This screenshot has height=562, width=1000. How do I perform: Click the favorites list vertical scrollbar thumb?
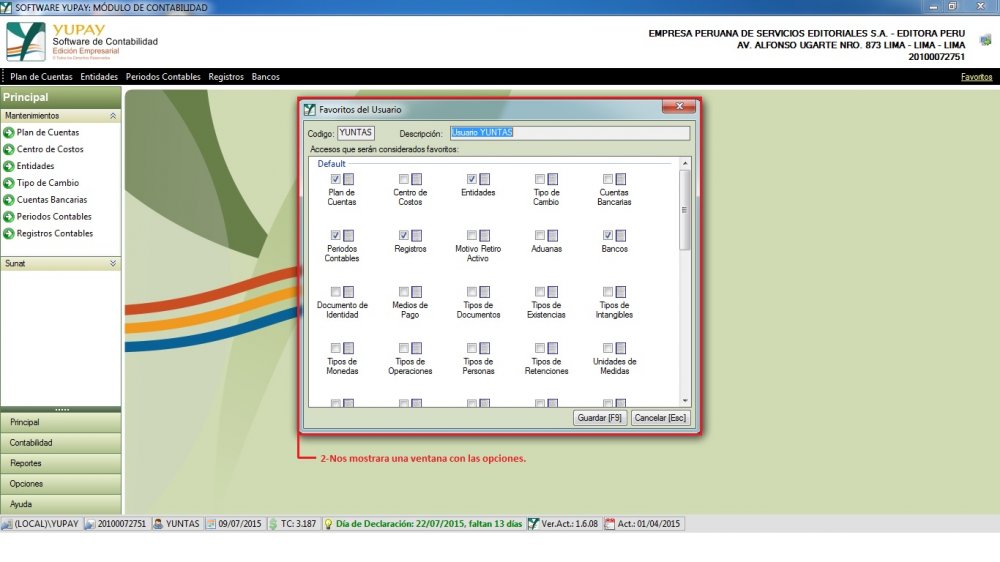tap(685, 211)
